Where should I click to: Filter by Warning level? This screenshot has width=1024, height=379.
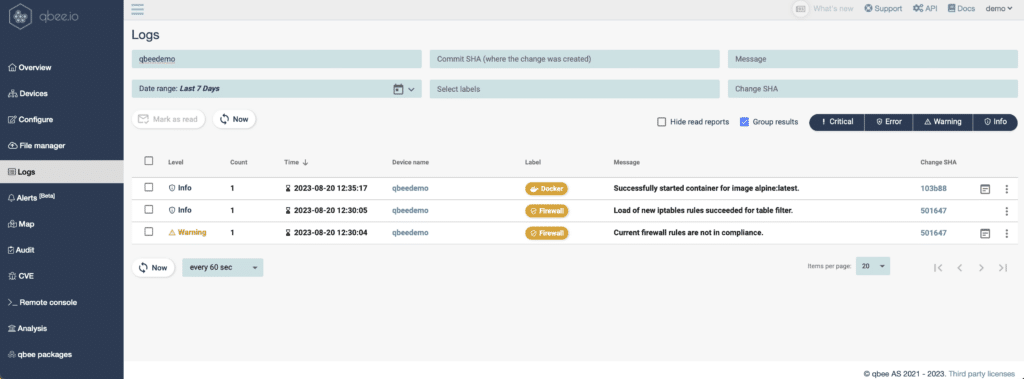click(x=943, y=122)
